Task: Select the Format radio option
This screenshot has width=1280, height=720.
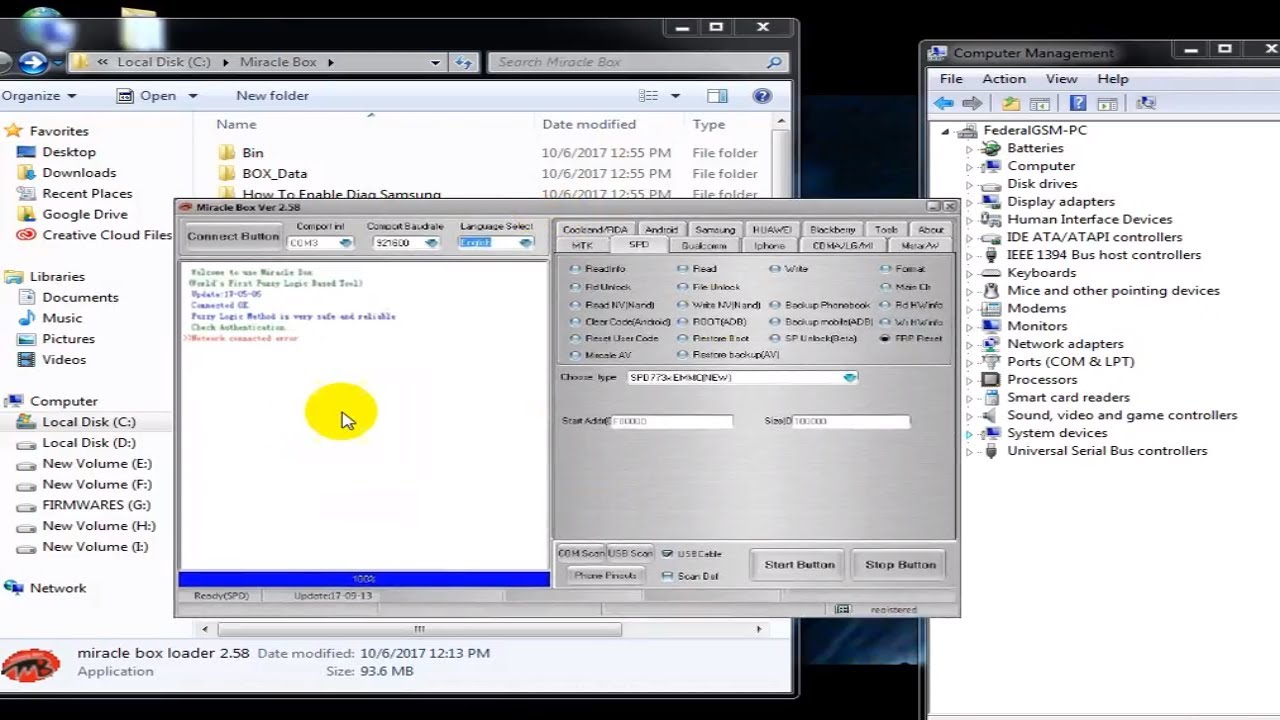Action: 886,269
